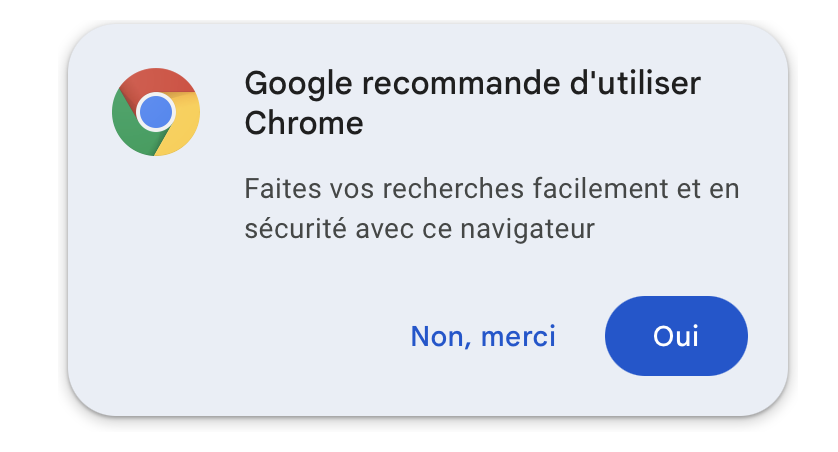Choose Oui to switch to Chrome

click(x=676, y=336)
